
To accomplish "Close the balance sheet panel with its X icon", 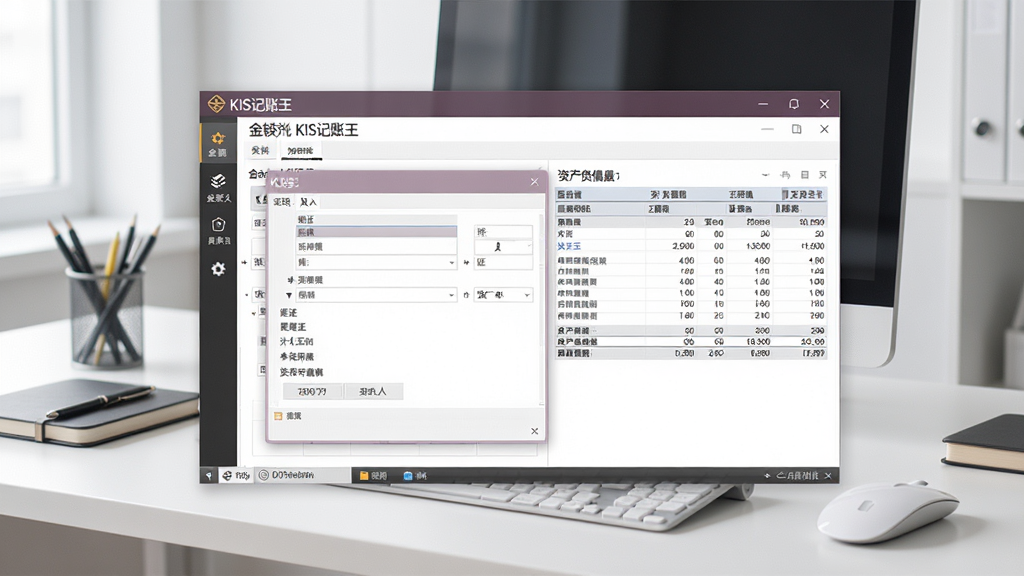I will coord(823,175).
